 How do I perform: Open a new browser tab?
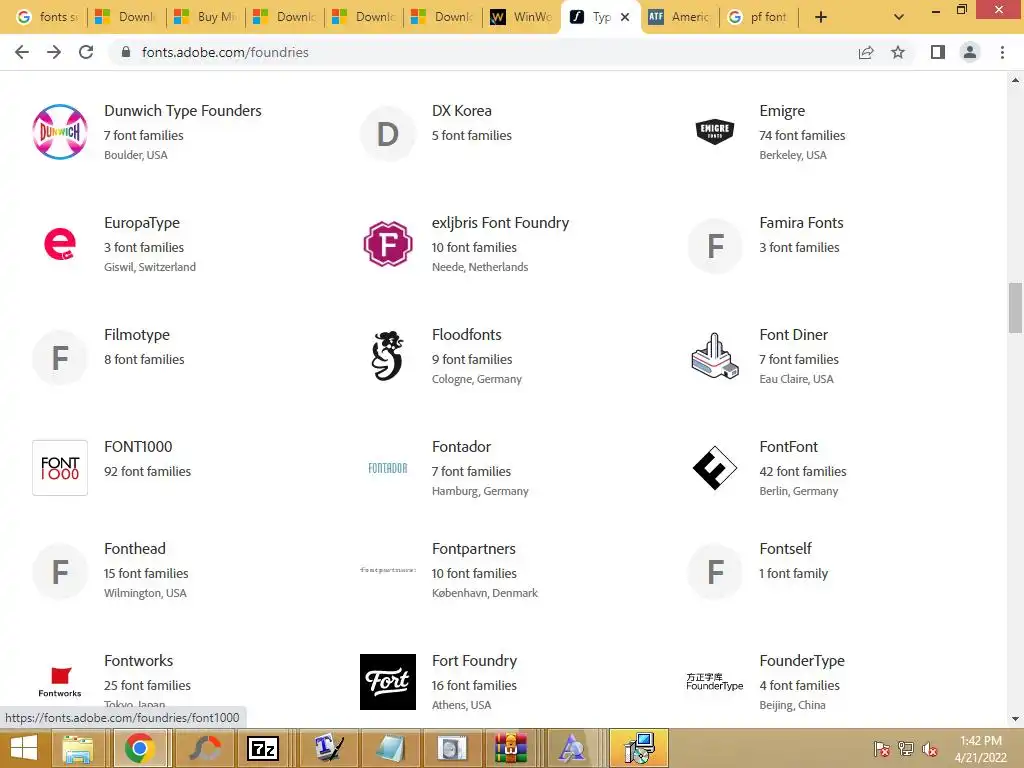(x=821, y=17)
